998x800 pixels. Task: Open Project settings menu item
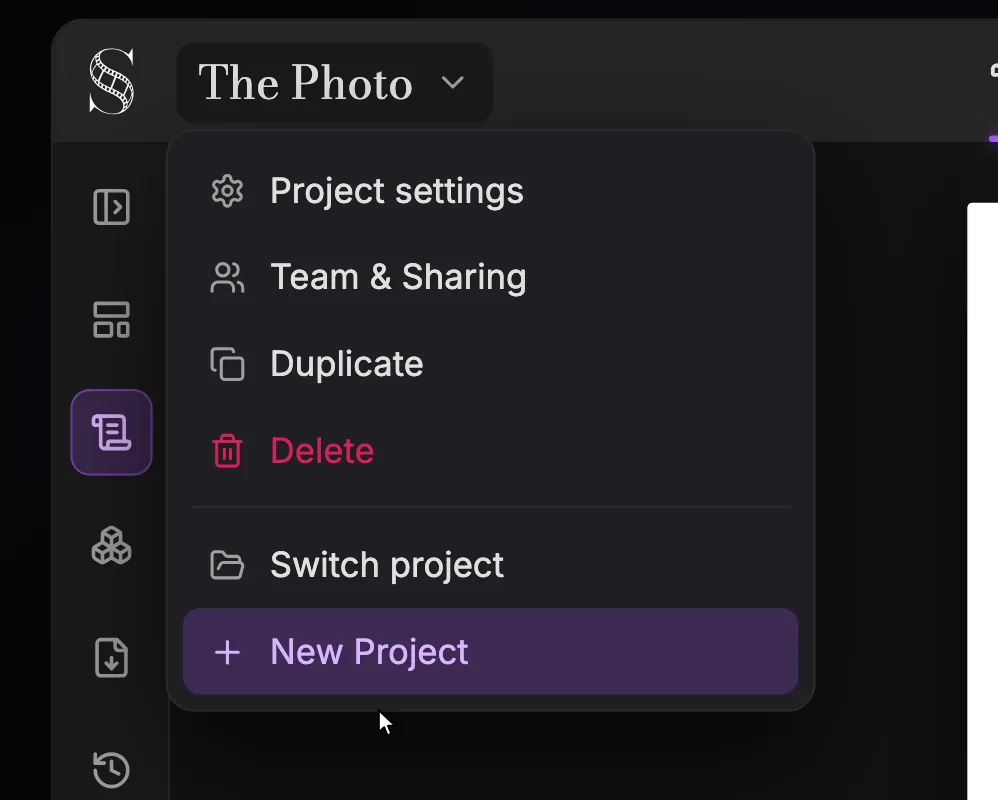(x=490, y=191)
